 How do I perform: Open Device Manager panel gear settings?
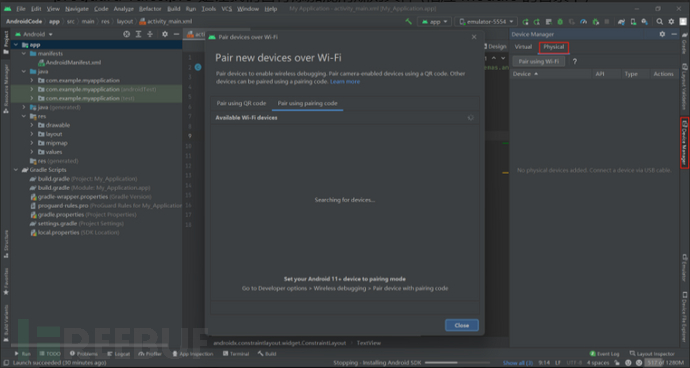(662, 34)
